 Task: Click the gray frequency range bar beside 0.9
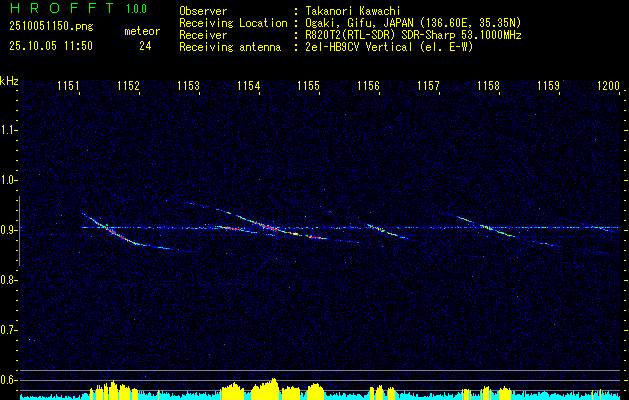(19, 231)
